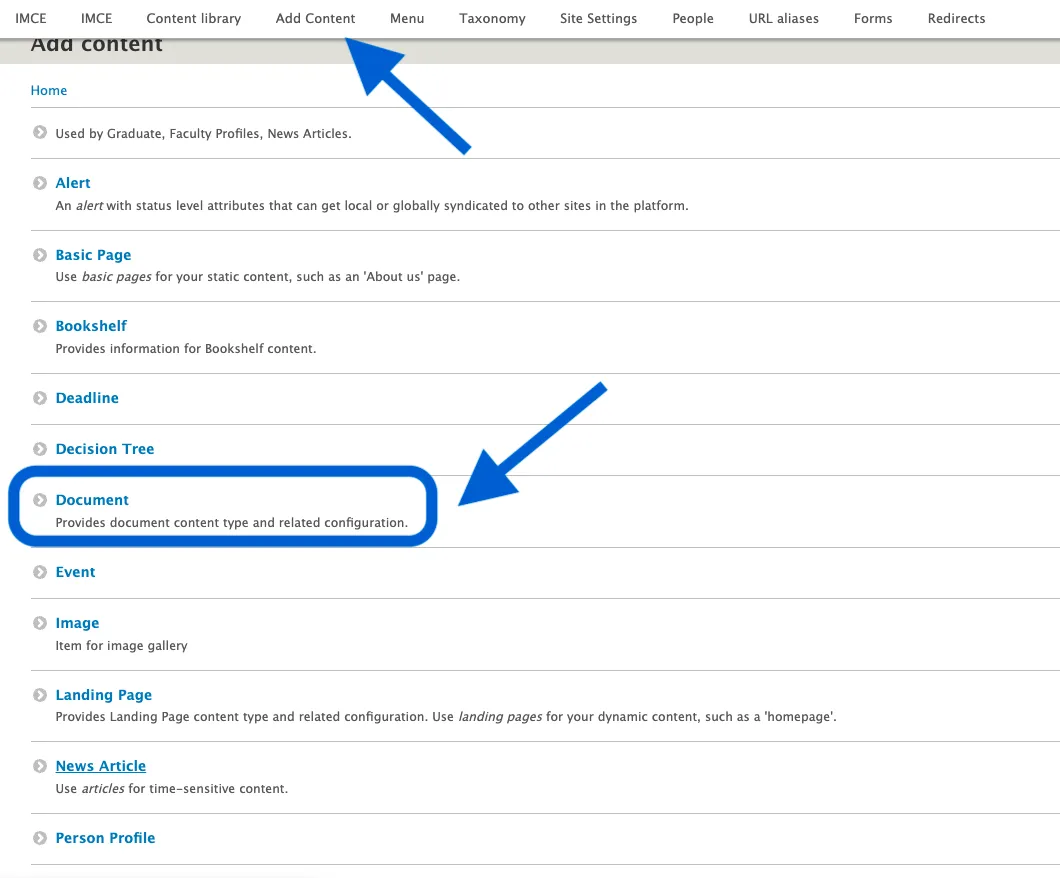Click the 'Add content' page heading
Image resolution: width=1060 pixels, height=878 pixels.
point(97,45)
